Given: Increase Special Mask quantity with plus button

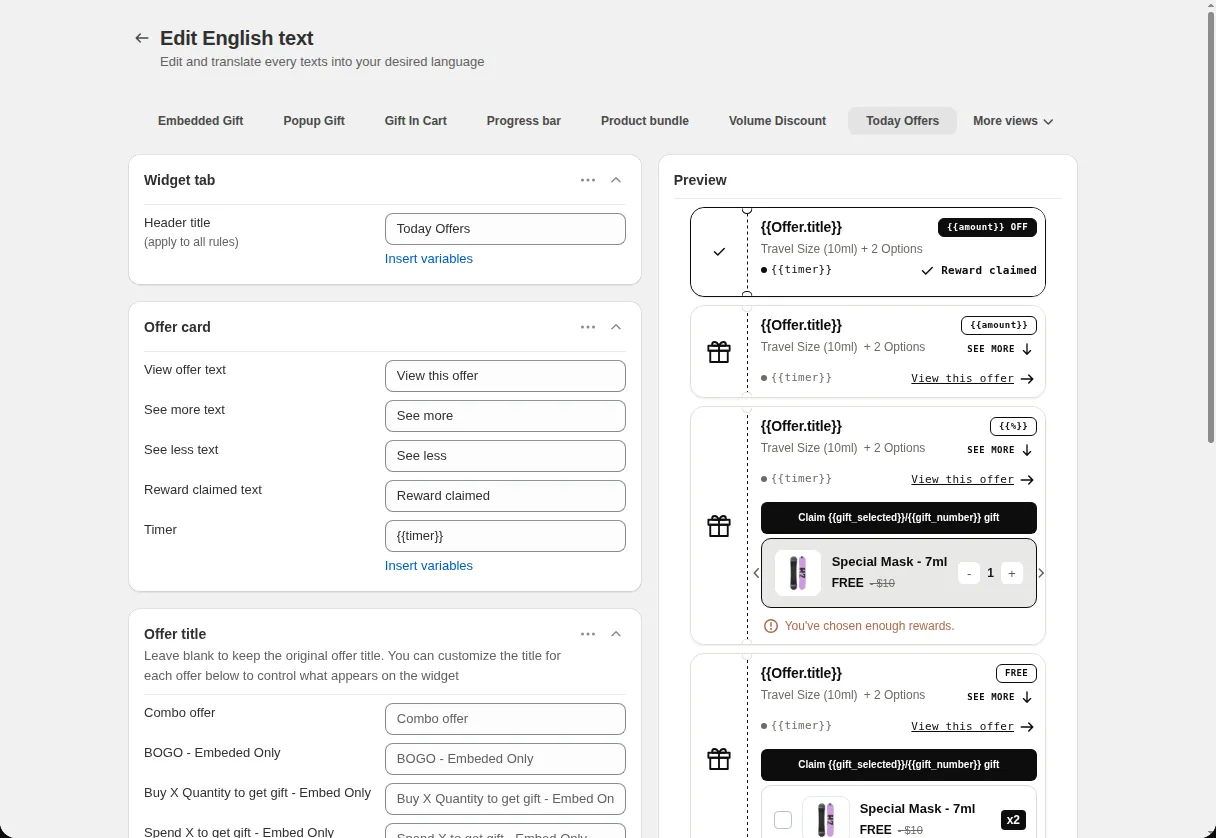Looking at the screenshot, I should [1012, 573].
